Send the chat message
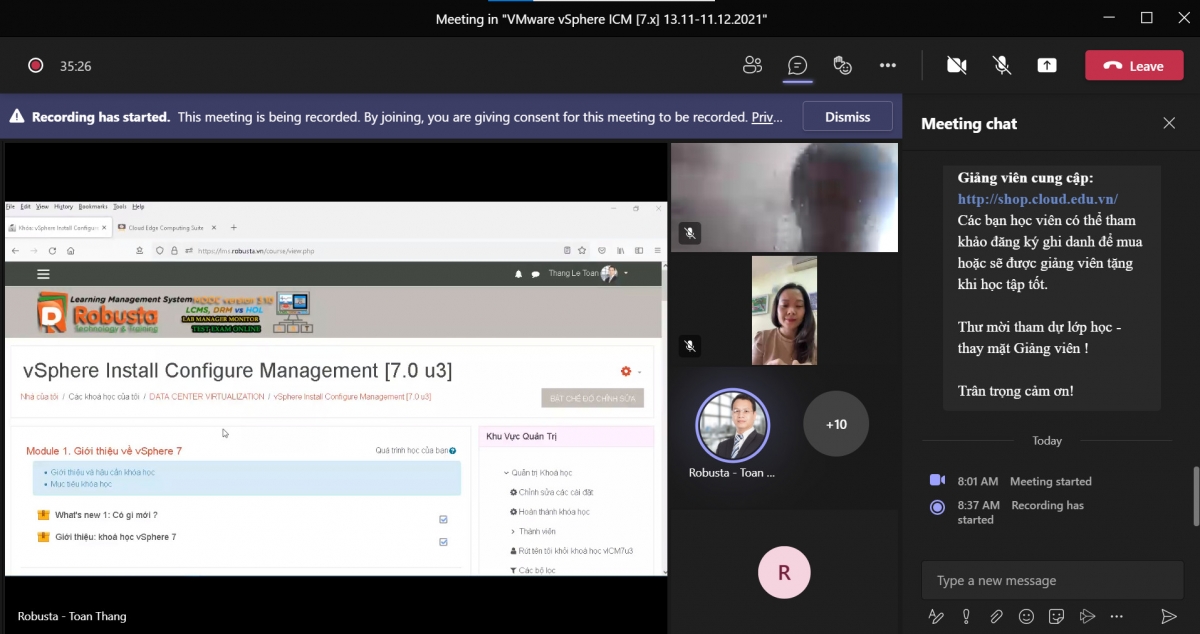The width and height of the screenshot is (1200, 634). point(1169,616)
